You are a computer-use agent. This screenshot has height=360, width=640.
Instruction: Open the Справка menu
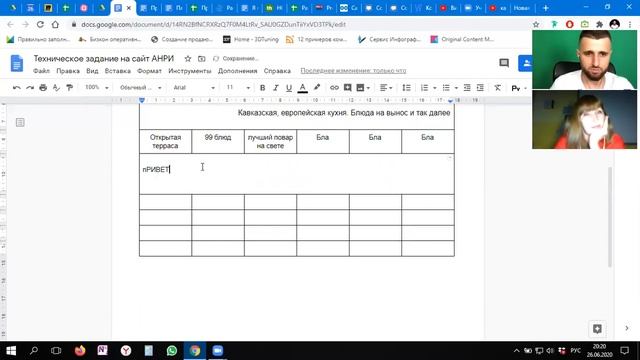tap(277, 71)
